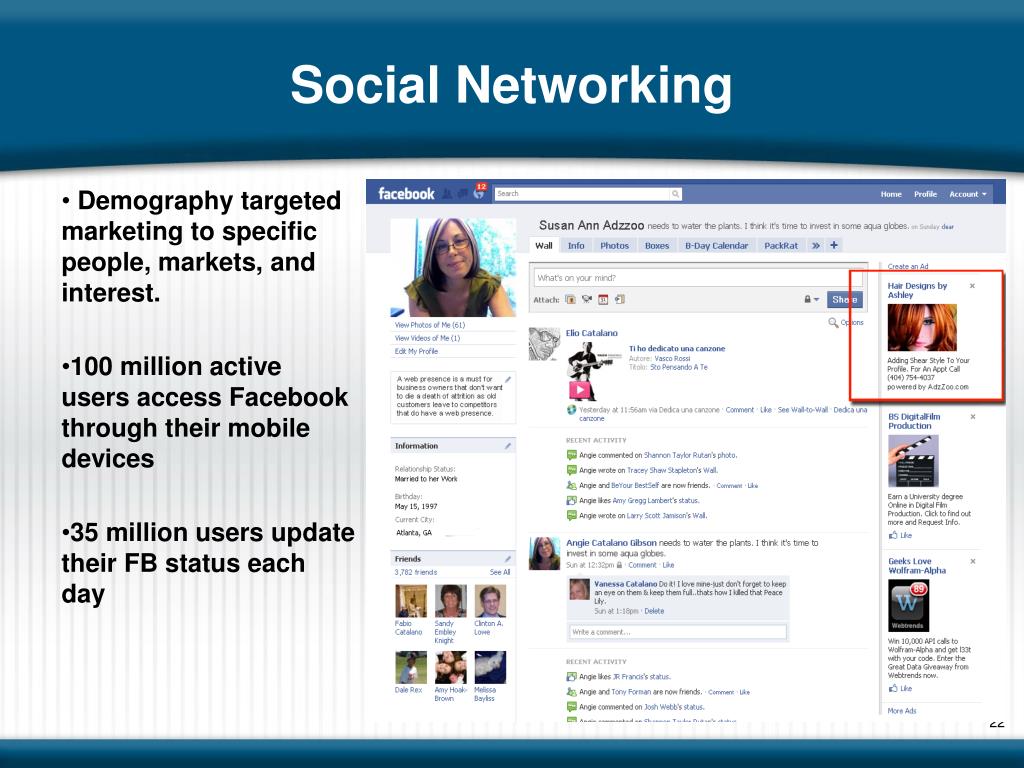This screenshot has height=768, width=1024.
Task: Click the icon beside 'Angie likes JR Francis's status'
Action: (x=571, y=677)
